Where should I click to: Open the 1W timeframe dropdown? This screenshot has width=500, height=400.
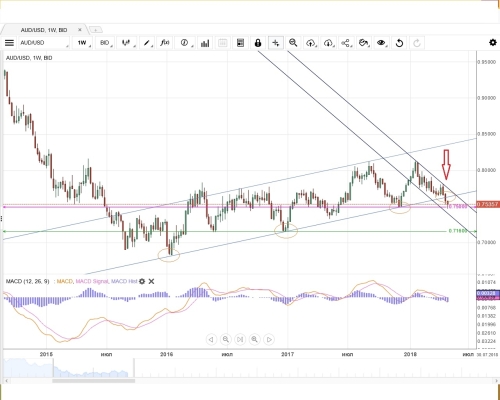tap(83, 43)
